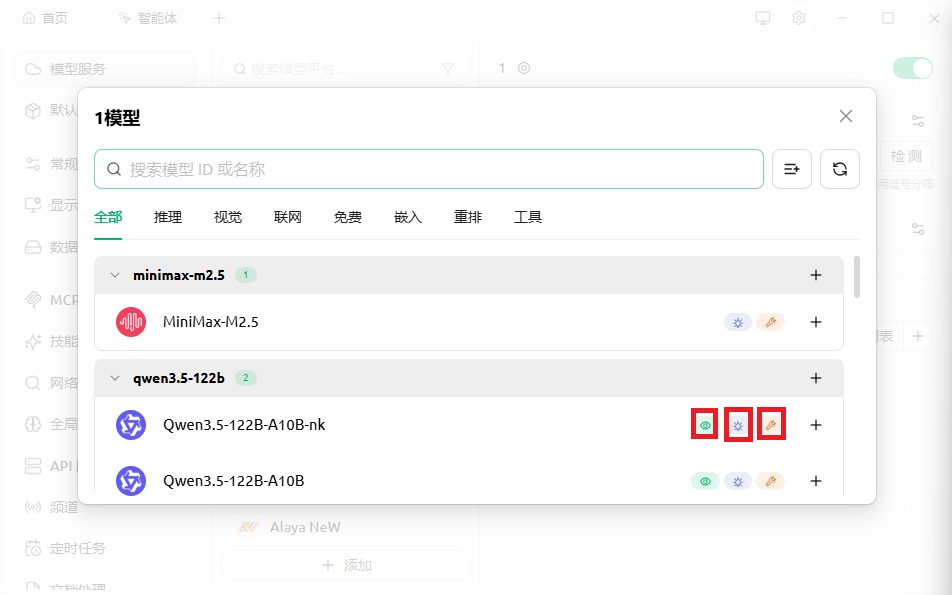This screenshot has width=952, height=595.
Task: Click Qwen3.5-122B-A10B-nk wrench tool icon
Action: point(770,425)
